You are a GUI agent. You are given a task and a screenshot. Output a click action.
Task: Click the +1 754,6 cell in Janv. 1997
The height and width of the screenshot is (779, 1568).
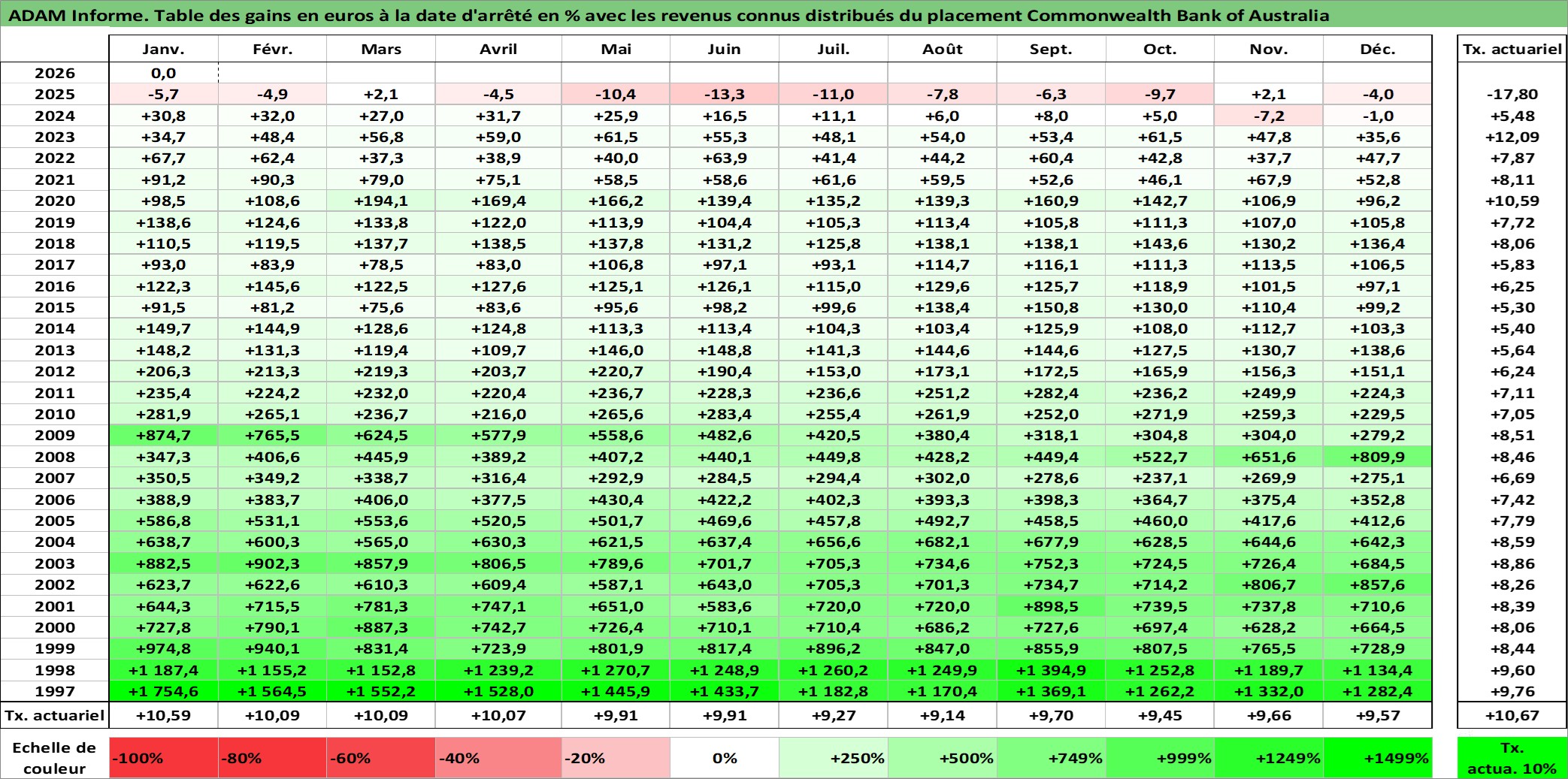point(164,691)
